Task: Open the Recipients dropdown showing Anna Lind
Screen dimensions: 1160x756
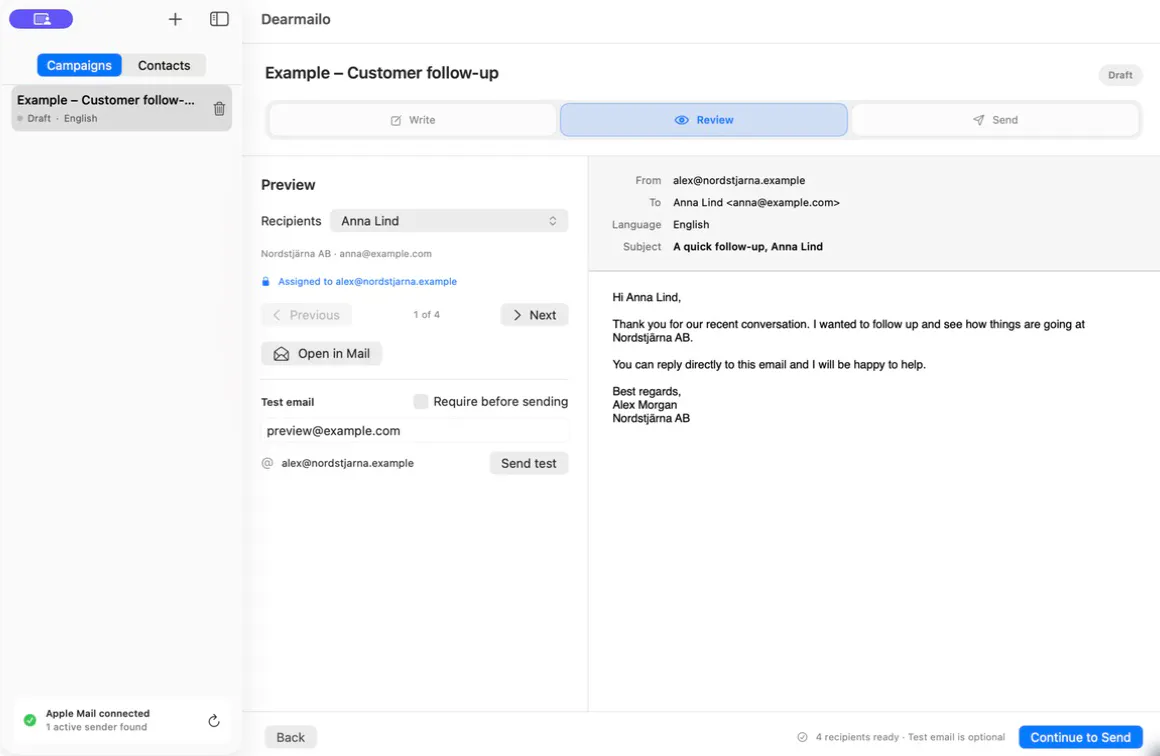Action: [449, 221]
